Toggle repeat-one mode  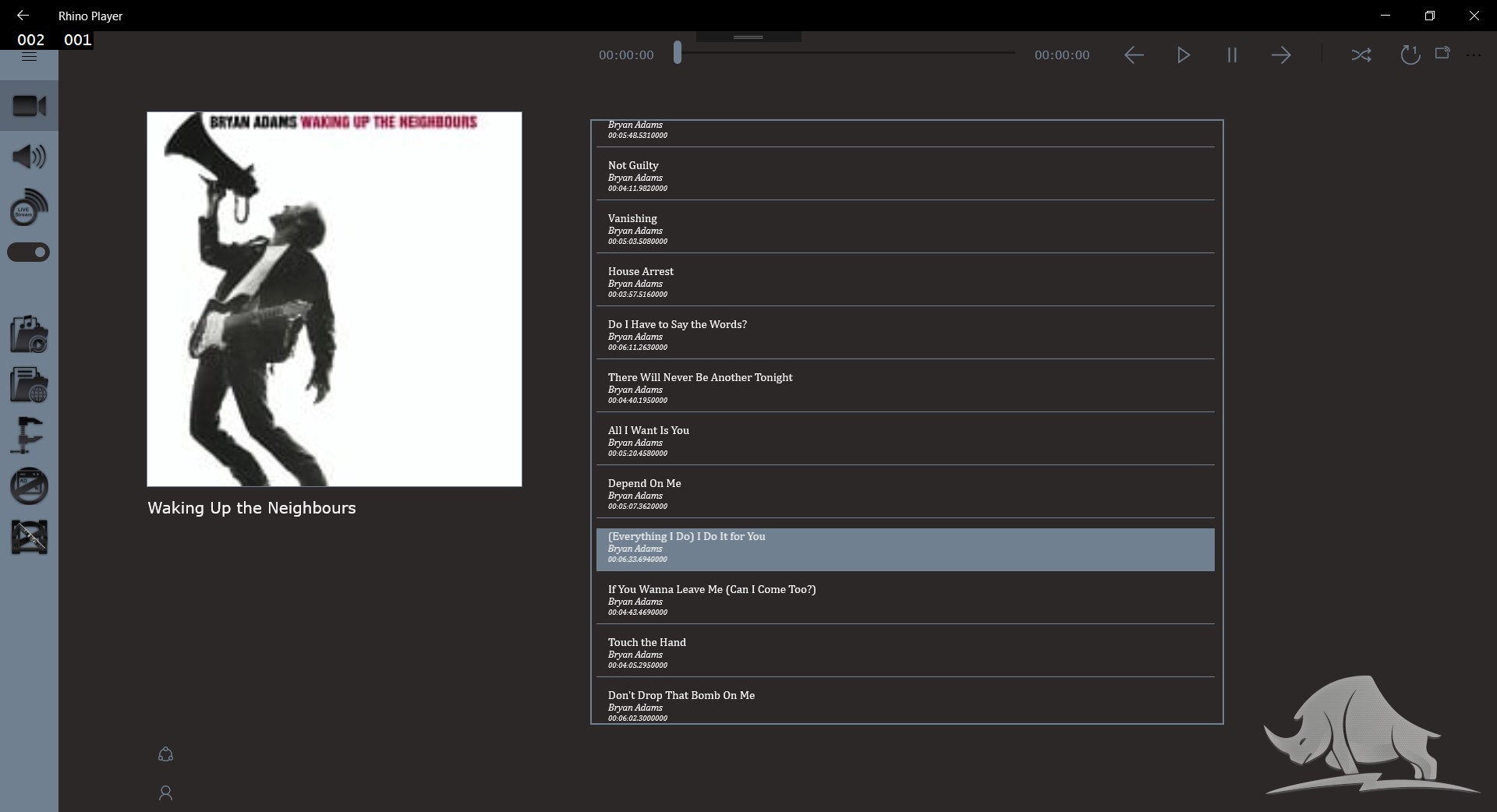click(1410, 55)
